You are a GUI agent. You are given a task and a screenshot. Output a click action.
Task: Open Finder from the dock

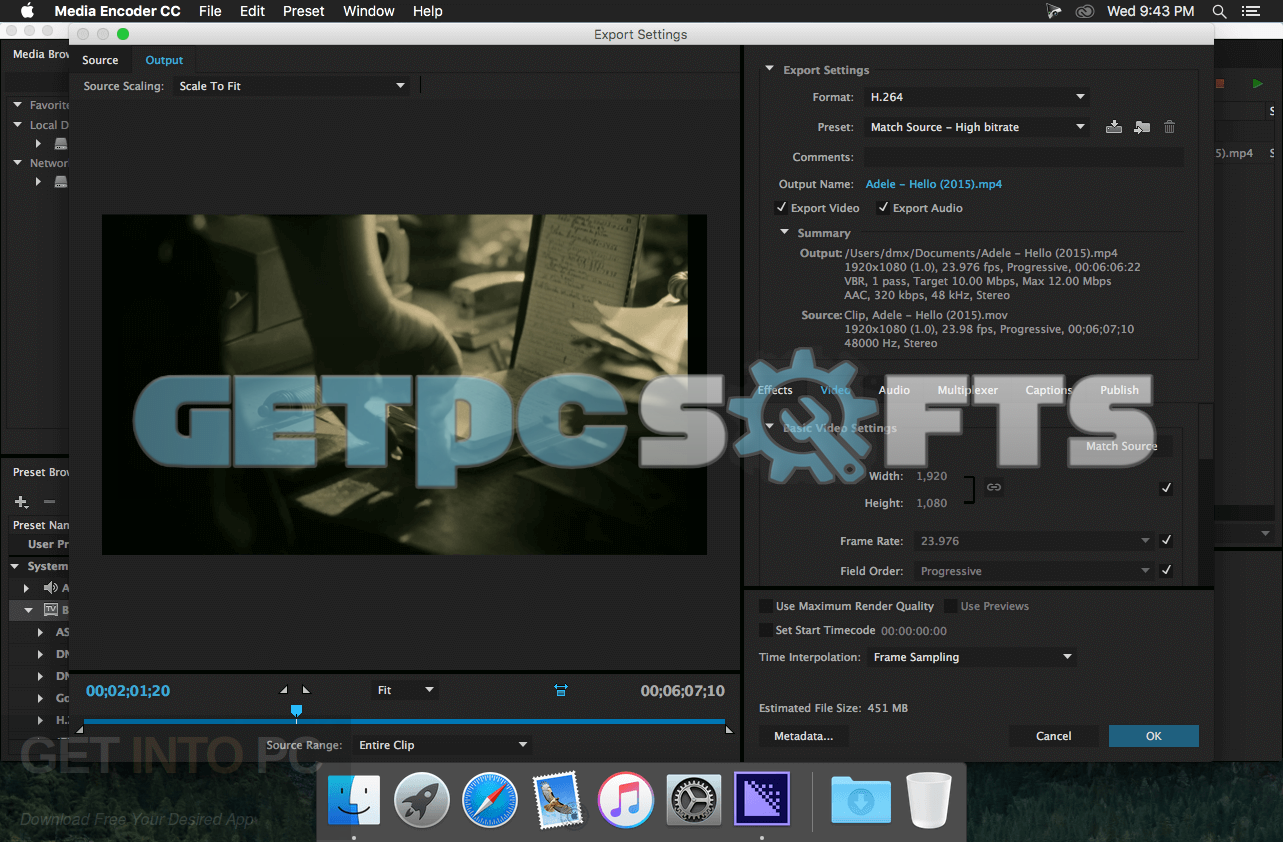point(354,799)
